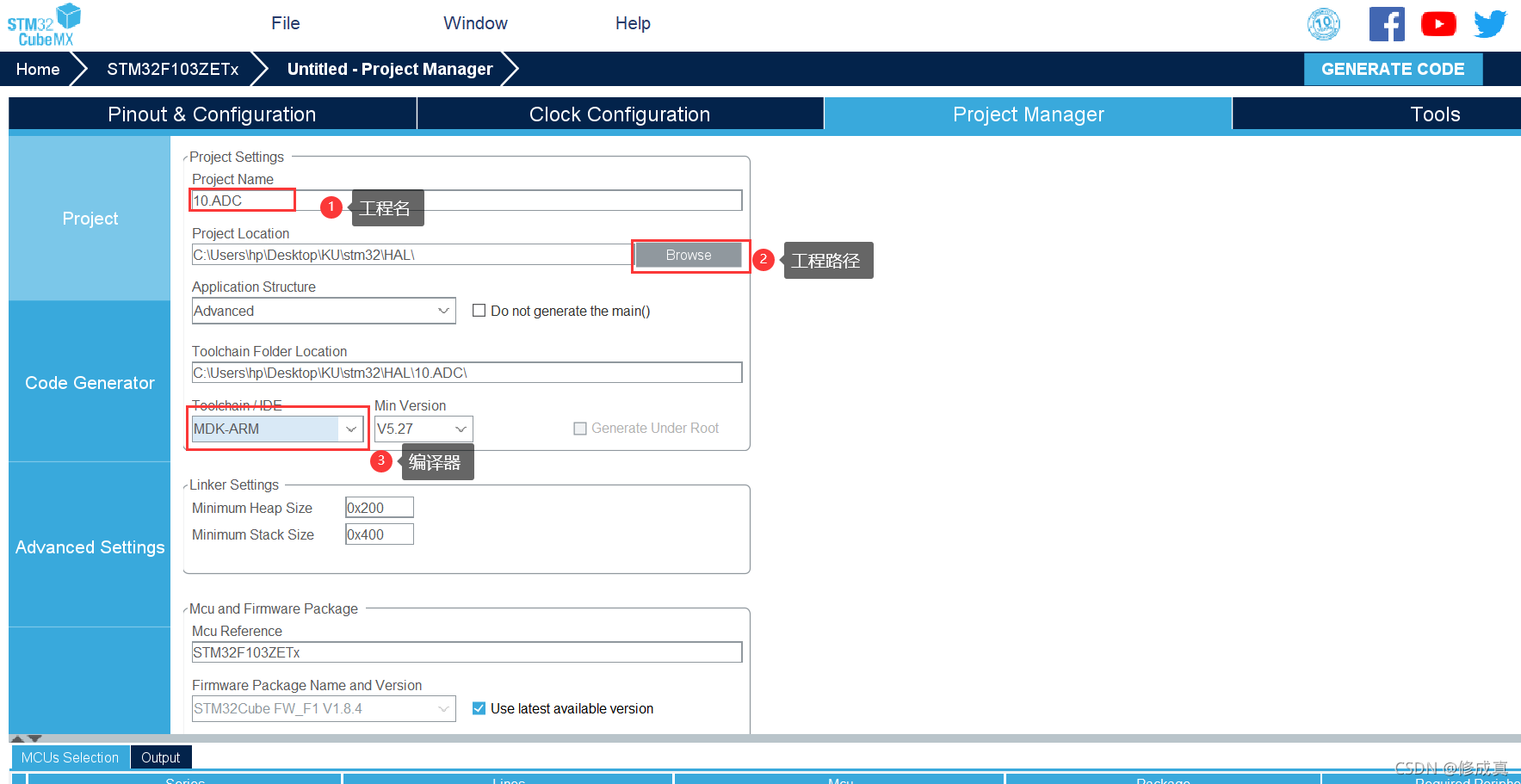This screenshot has height=784, width=1521.
Task: Click the STM32 CubeMX logo
Action: [x=44, y=25]
